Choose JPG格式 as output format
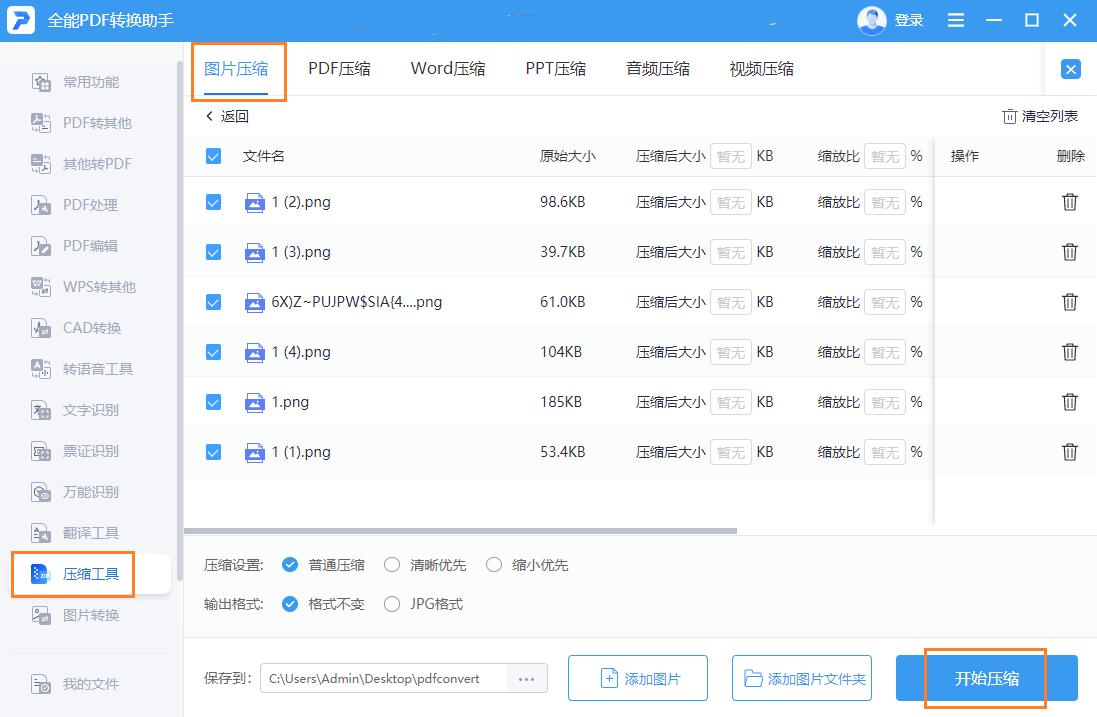 pyautogui.click(x=392, y=604)
